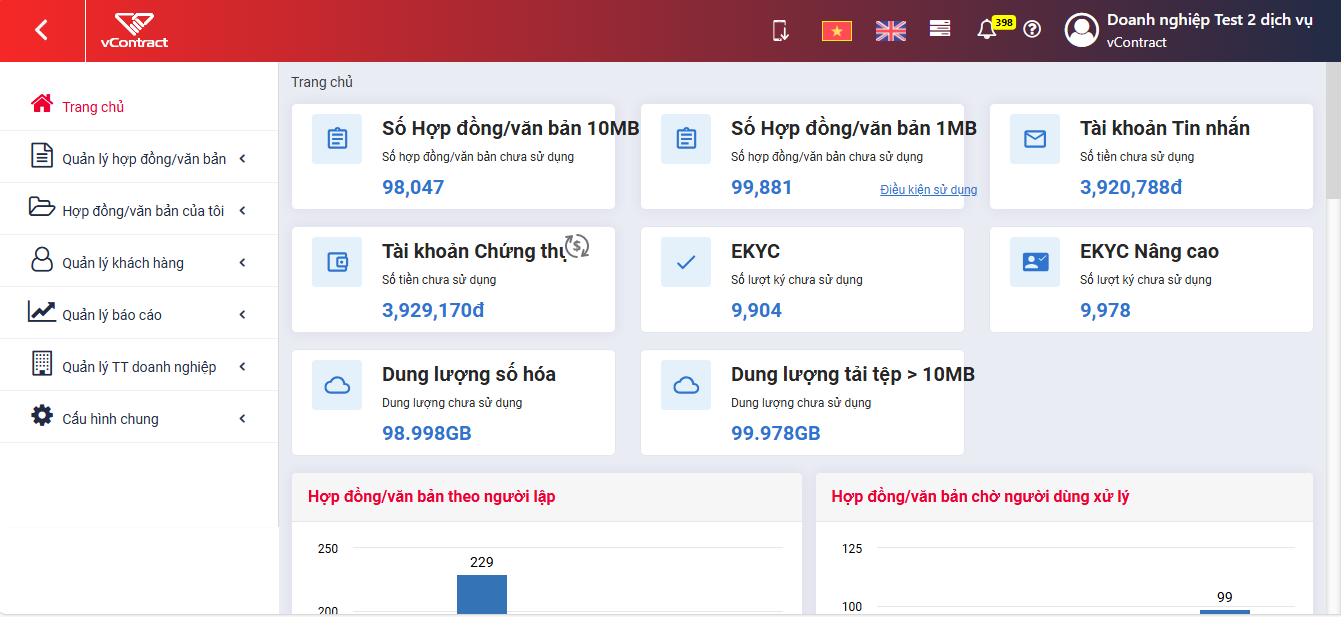Click the storage value 98.998GB
This screenshot has height=617, width=1341.
tap(427, 433)
